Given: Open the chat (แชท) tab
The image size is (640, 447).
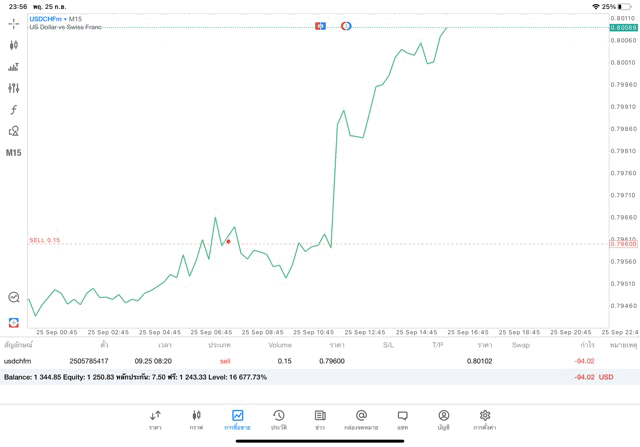Looking at the screenshot, I should click(402, 419).
